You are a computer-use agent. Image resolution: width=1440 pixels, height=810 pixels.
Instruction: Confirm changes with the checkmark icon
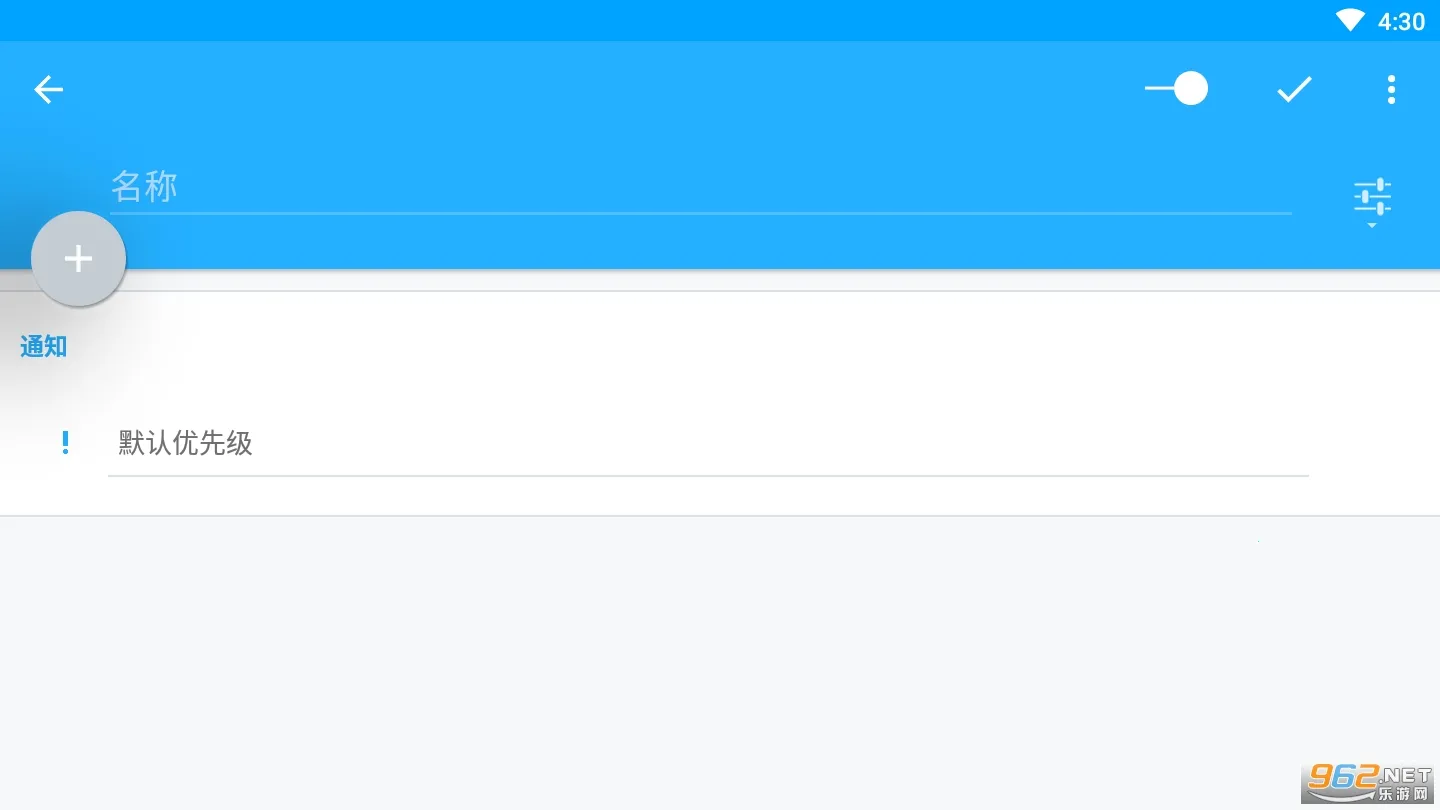click(1294, 90)
